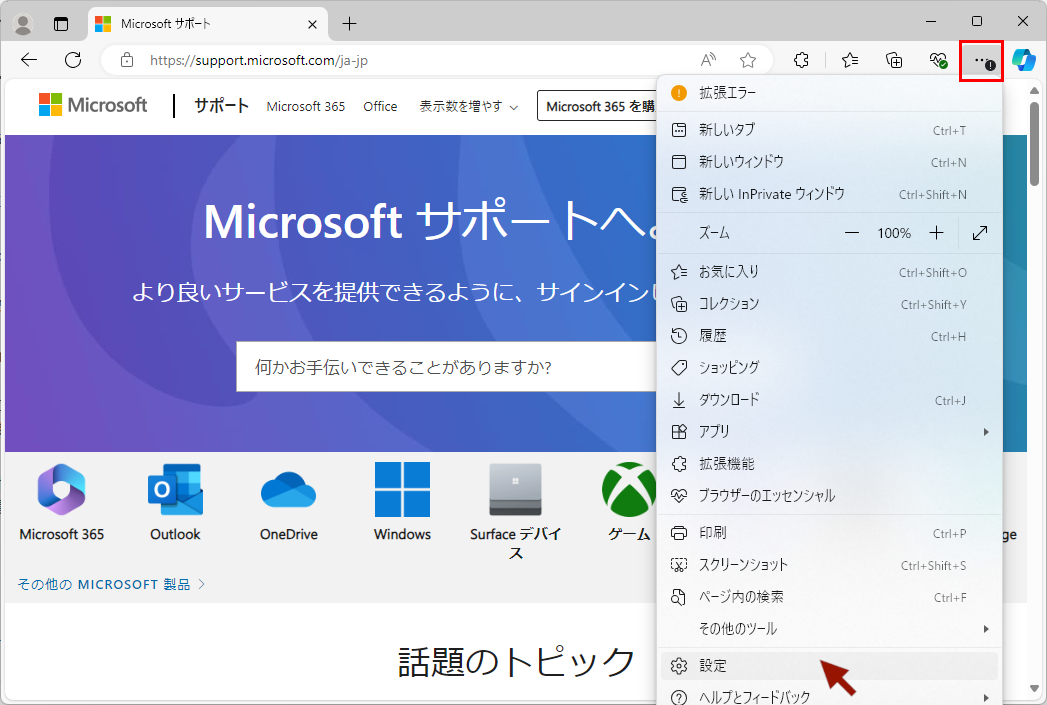Open お気に入り from the menu

[x=829, y=272]
